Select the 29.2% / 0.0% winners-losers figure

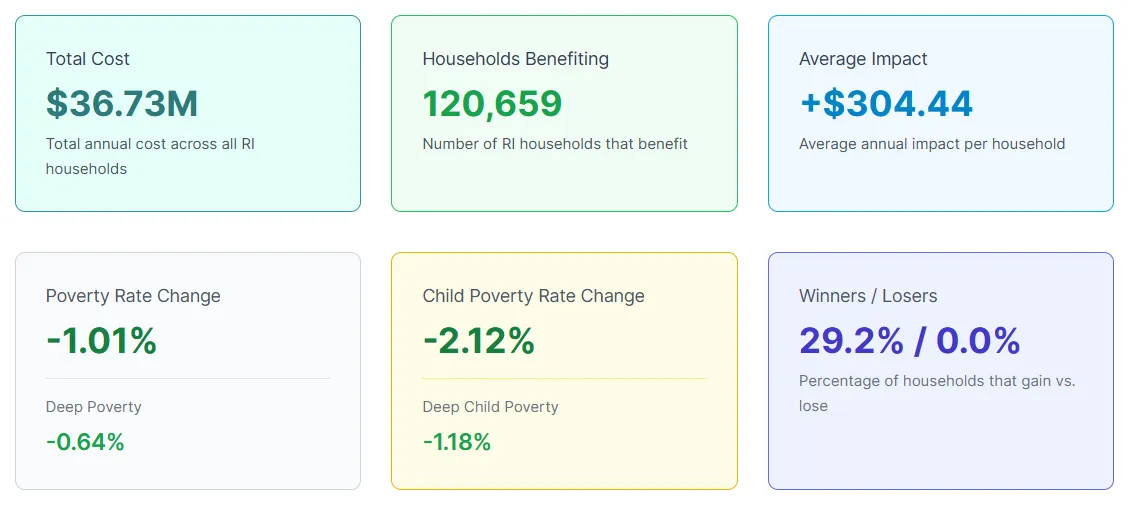point(909,341)
